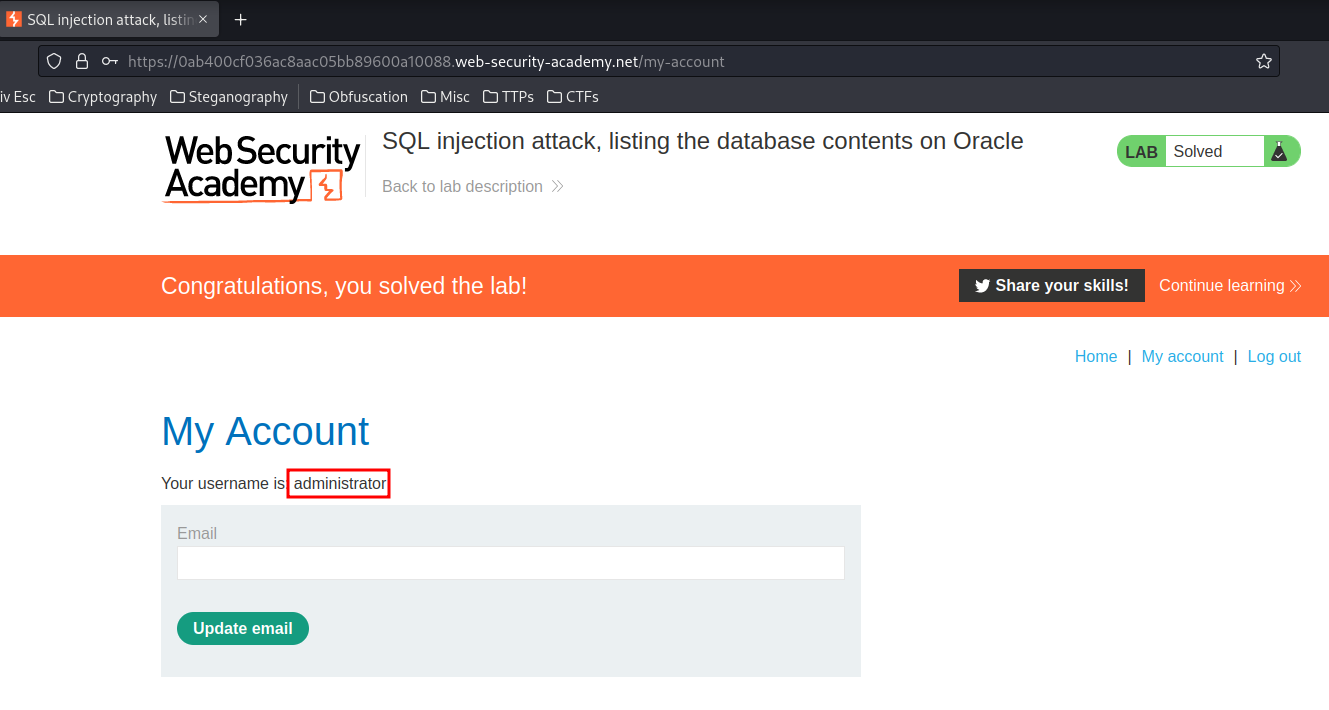
Task: Click the Congratulations, you solved the lab message
Action: 344,286
